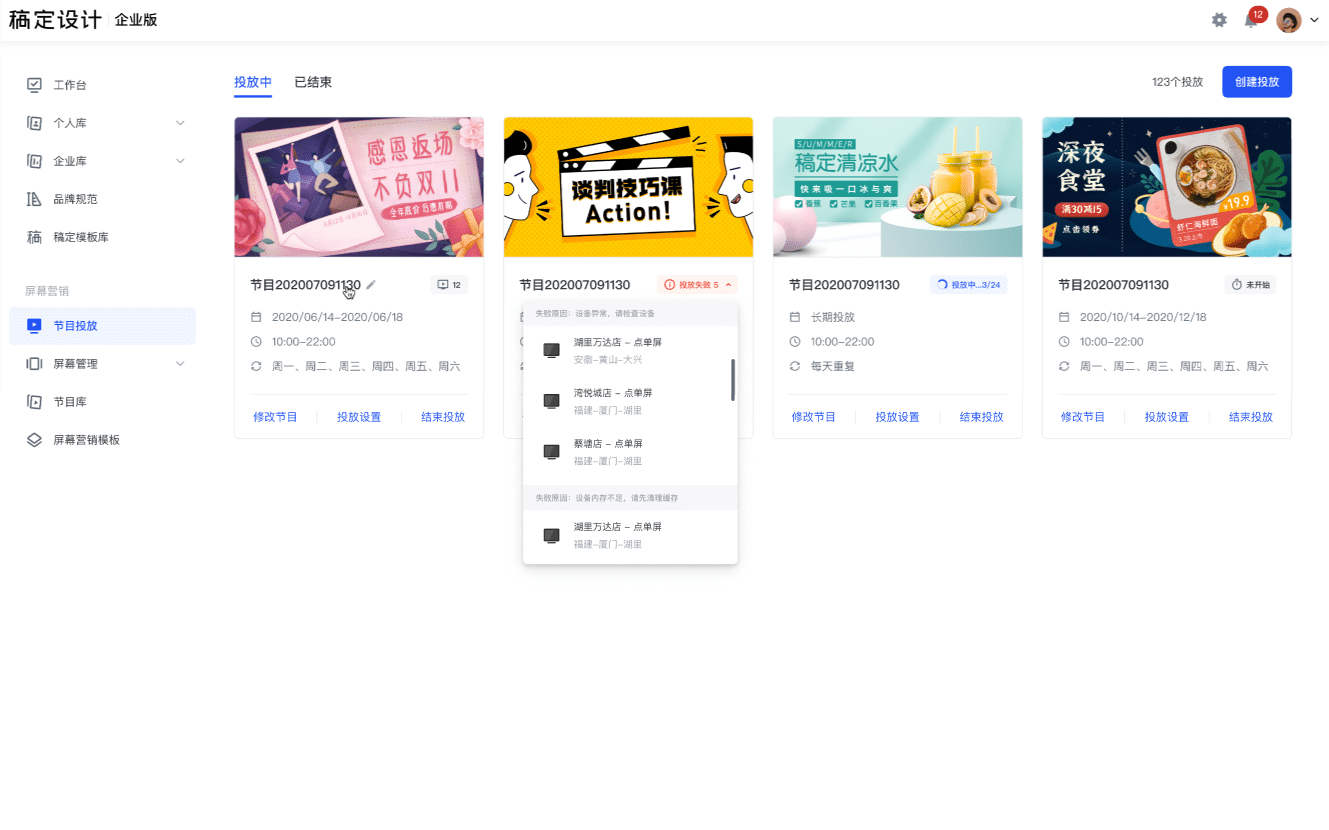Click the 稿定设计 logo
Viewport: 1329px width, 830px height.
tap(55, 20)
